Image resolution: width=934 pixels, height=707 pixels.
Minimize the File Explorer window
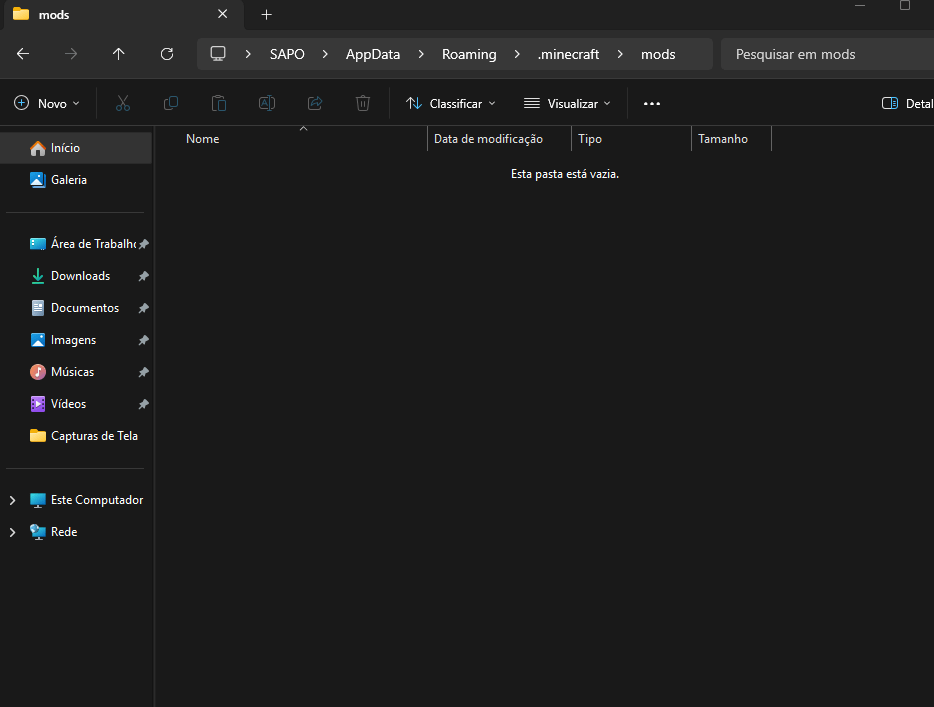tap(860, 5)
